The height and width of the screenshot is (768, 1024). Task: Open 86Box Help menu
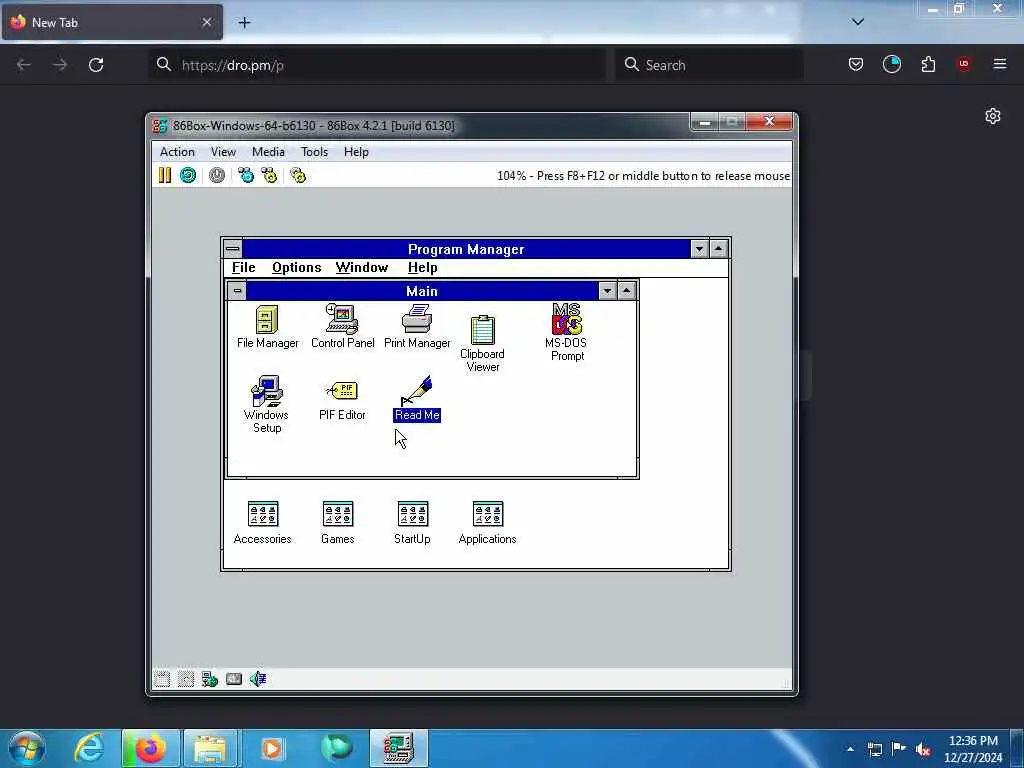pos(356,152)
